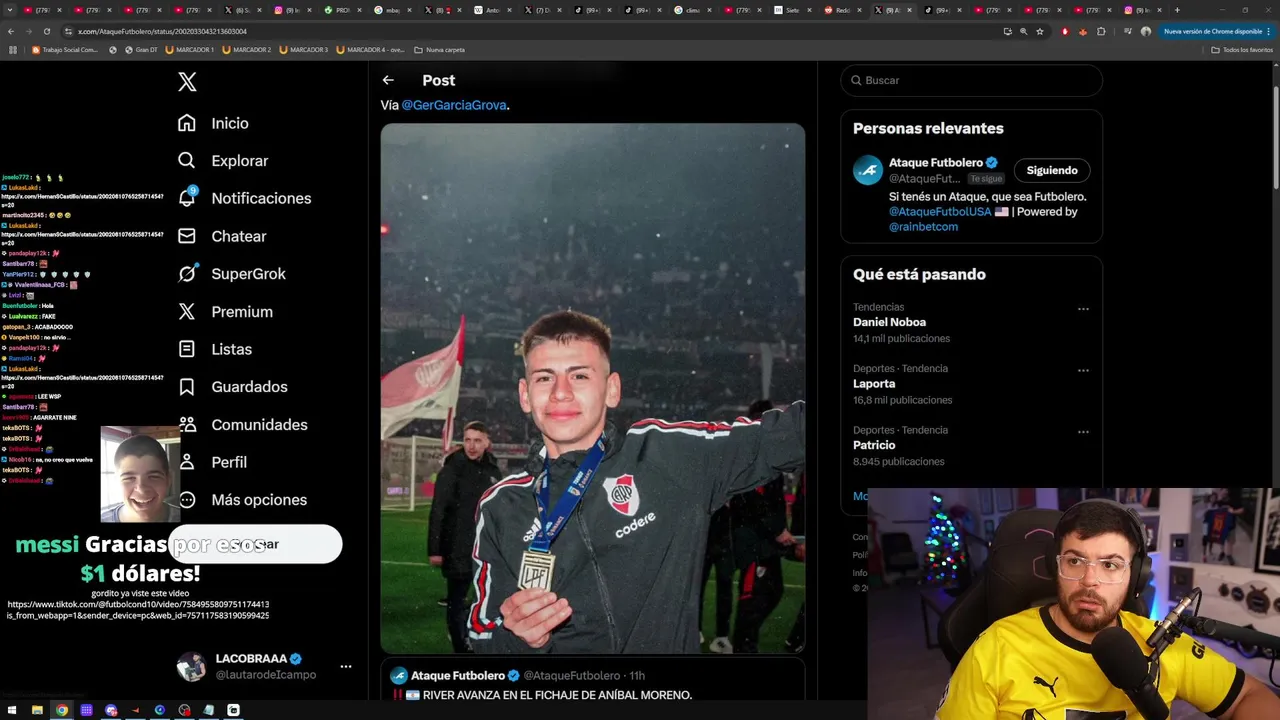Open the Extensions puzzle icon
The image size is (1280, 720).
(1101, 31)
